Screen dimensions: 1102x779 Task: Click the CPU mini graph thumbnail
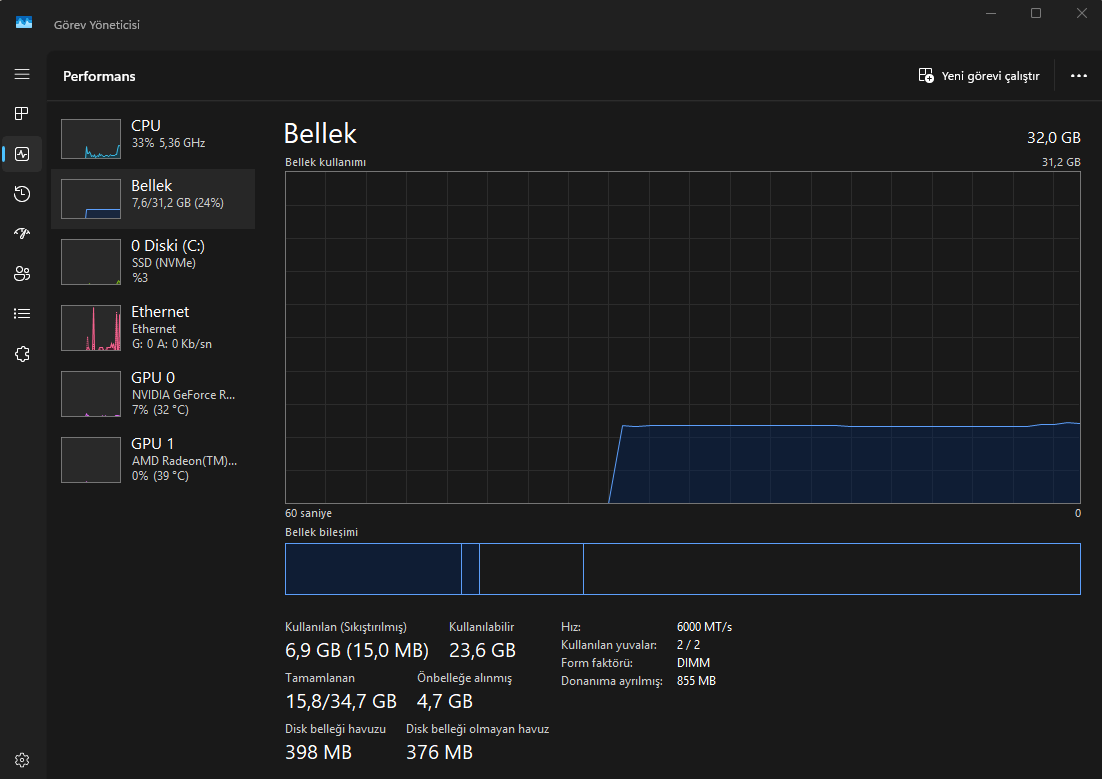coord(91,139)
